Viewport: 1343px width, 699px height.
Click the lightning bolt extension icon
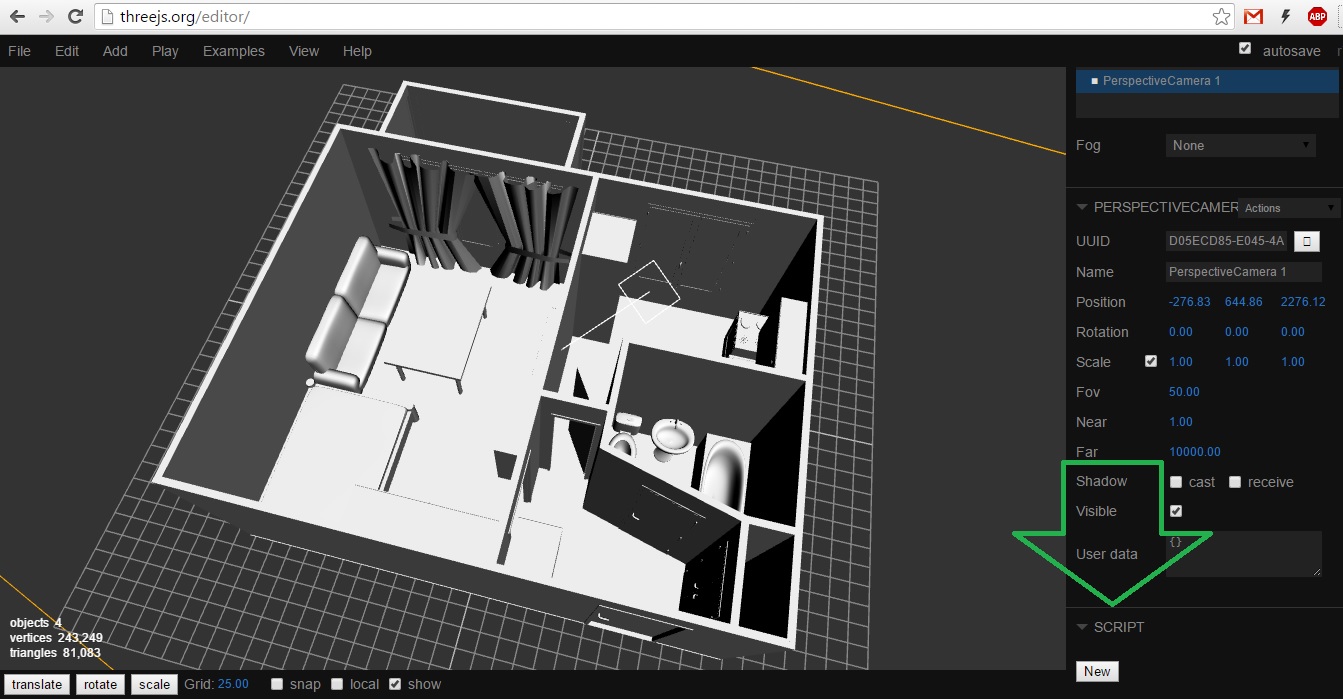click(x=1285, y=16)
